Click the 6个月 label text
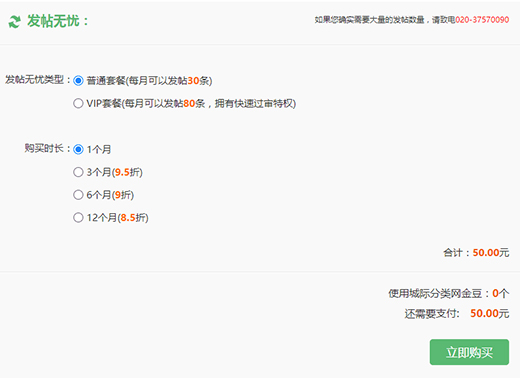 tap(110, 195)
